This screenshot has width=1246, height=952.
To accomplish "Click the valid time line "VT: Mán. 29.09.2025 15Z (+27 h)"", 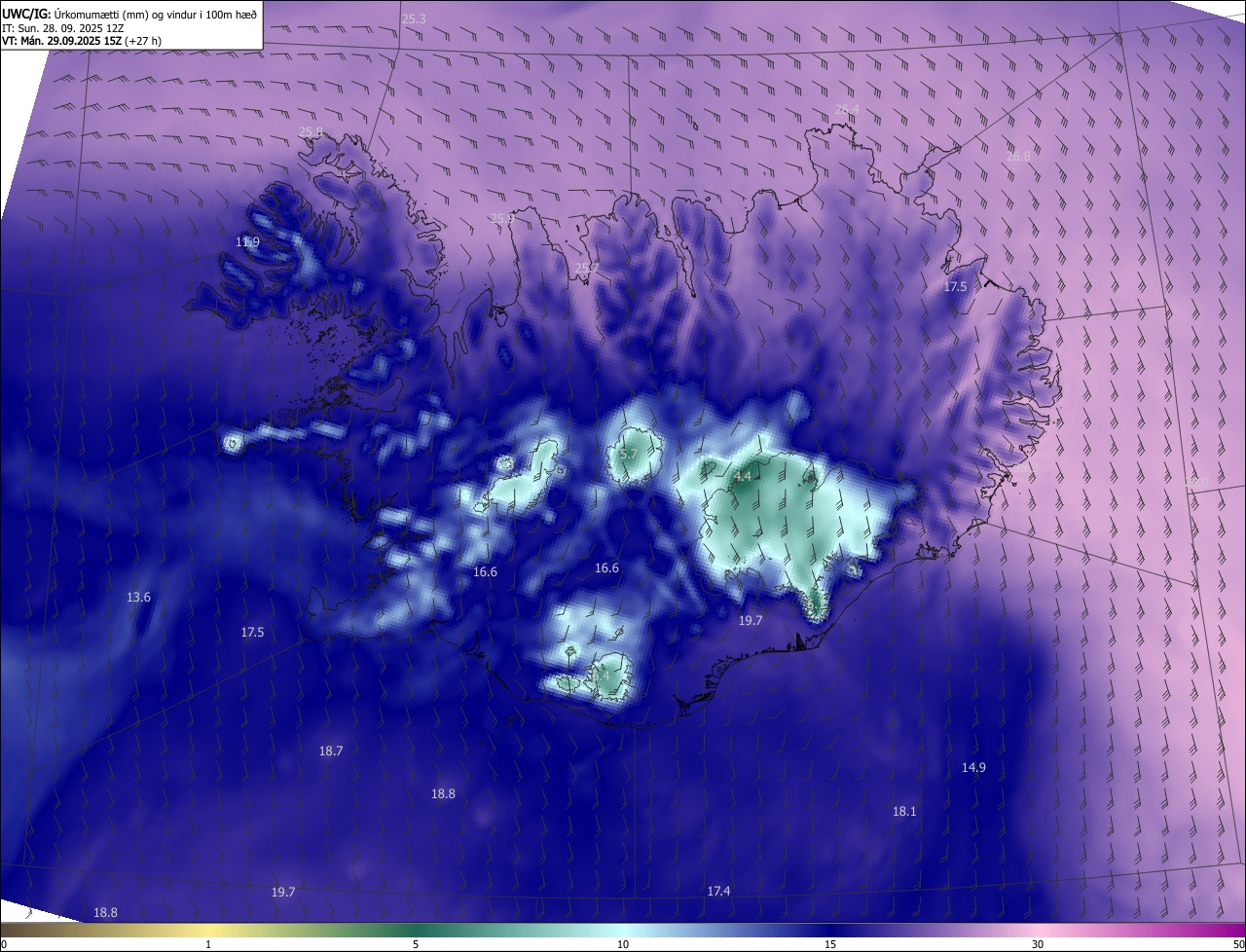I will [84, 42].
